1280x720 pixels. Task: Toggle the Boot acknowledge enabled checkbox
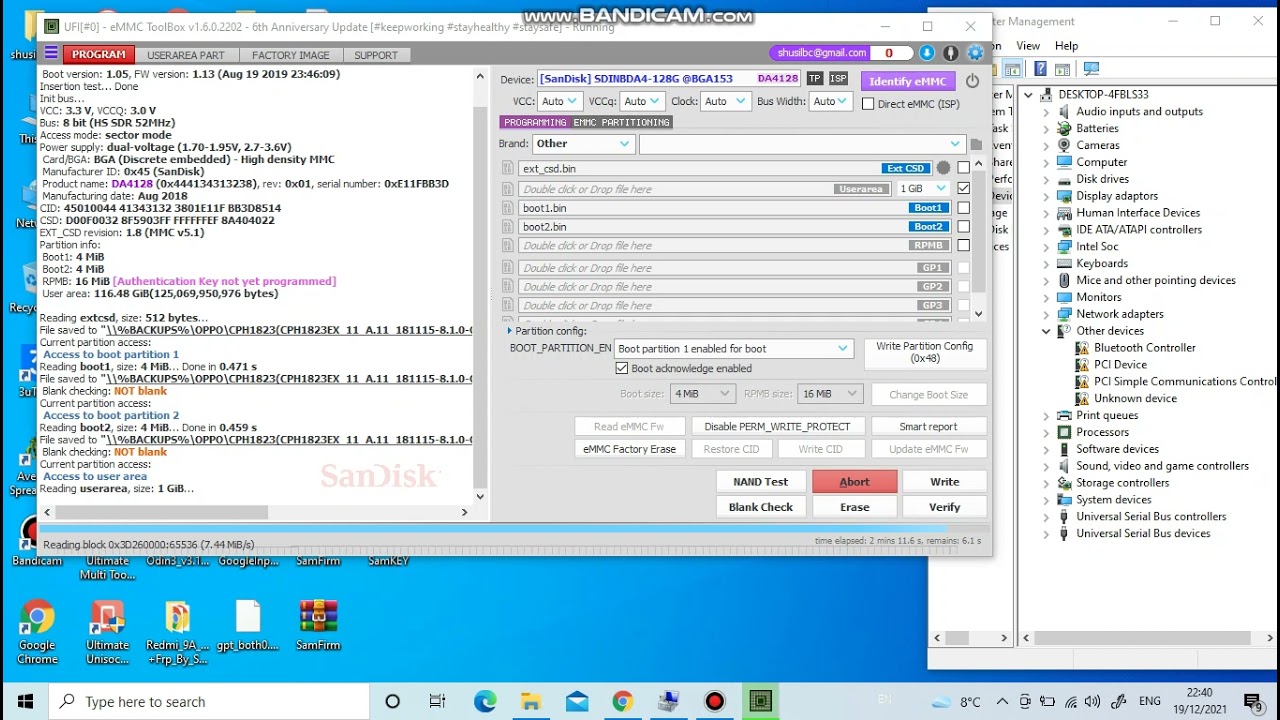click(622, 368)
